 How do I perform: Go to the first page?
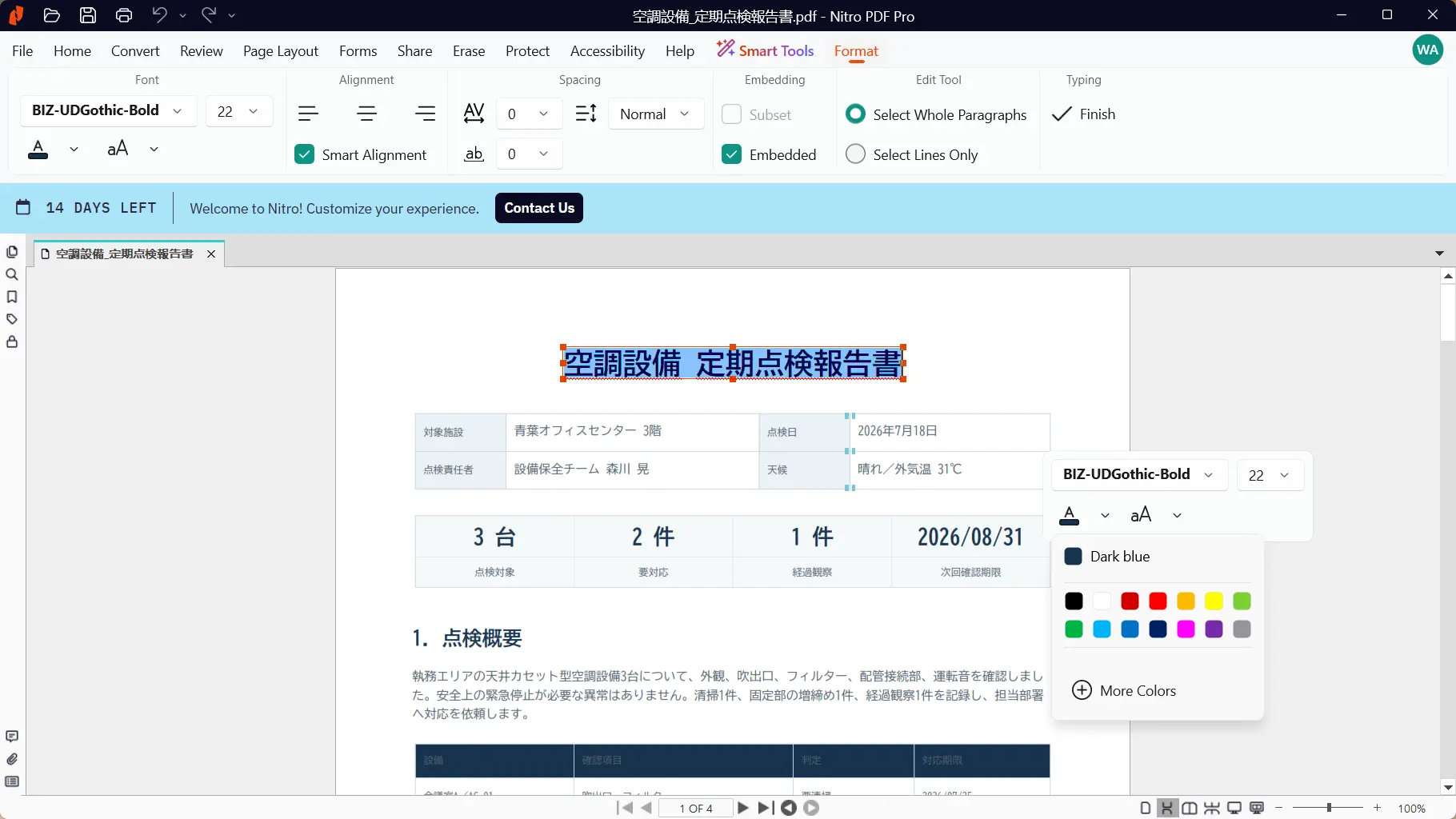625,808
